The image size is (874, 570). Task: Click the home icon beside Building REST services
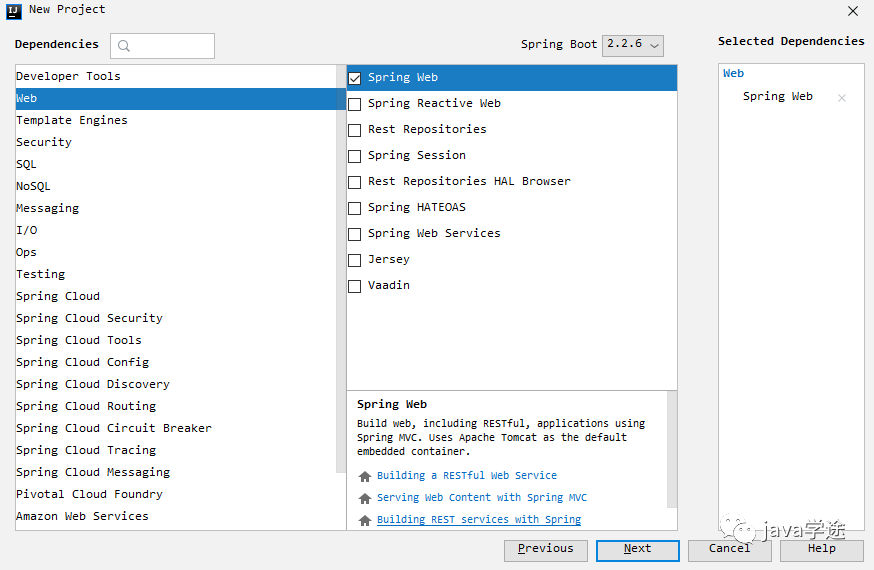pyautogui.click(x=365, y=520)
